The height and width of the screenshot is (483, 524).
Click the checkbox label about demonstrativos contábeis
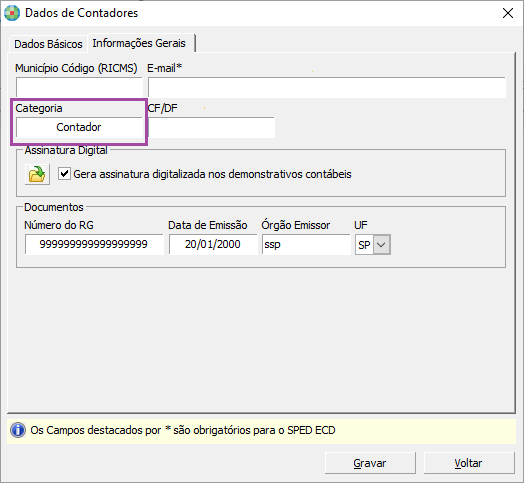click(x=212, y=174)
